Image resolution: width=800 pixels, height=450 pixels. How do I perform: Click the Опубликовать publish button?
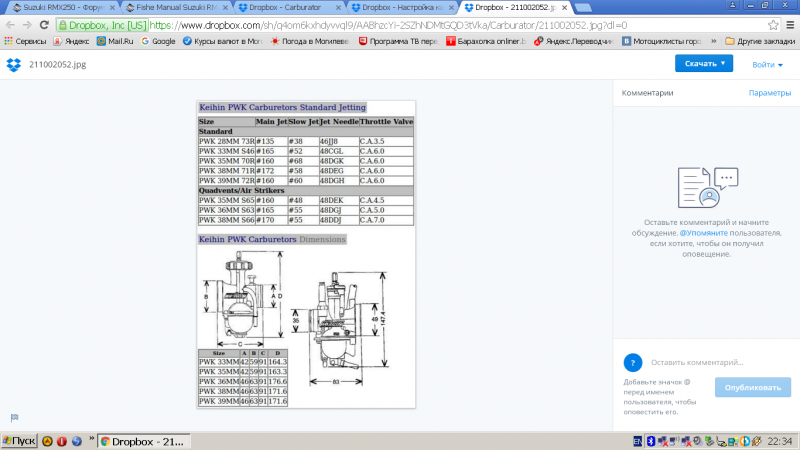(753, 387)
